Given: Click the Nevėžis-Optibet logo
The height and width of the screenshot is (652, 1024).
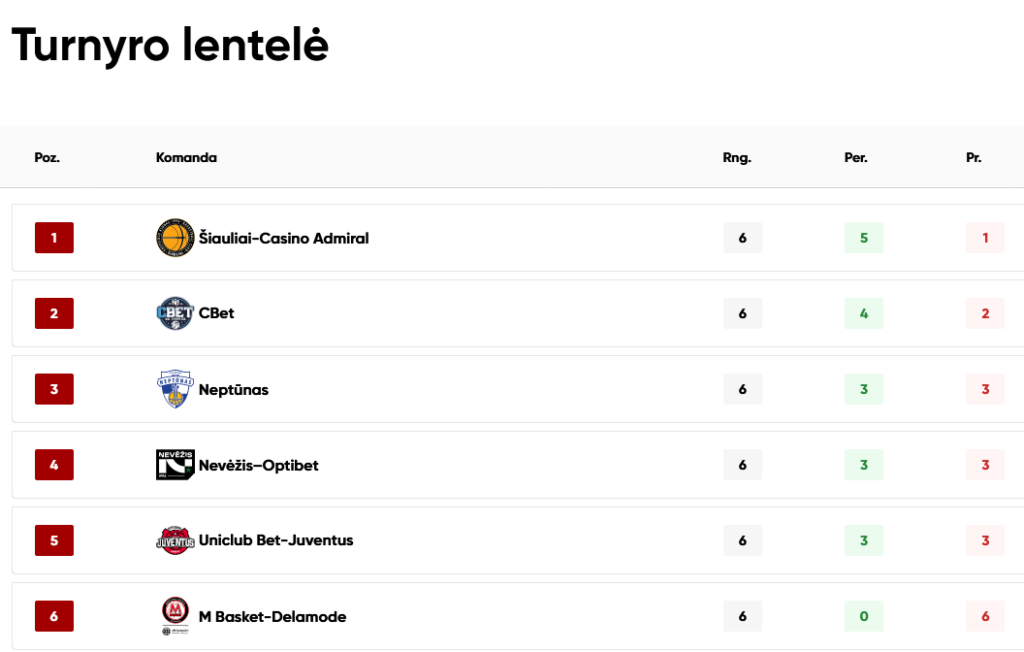Looking at the screenshot, I should tap(175, 465).
